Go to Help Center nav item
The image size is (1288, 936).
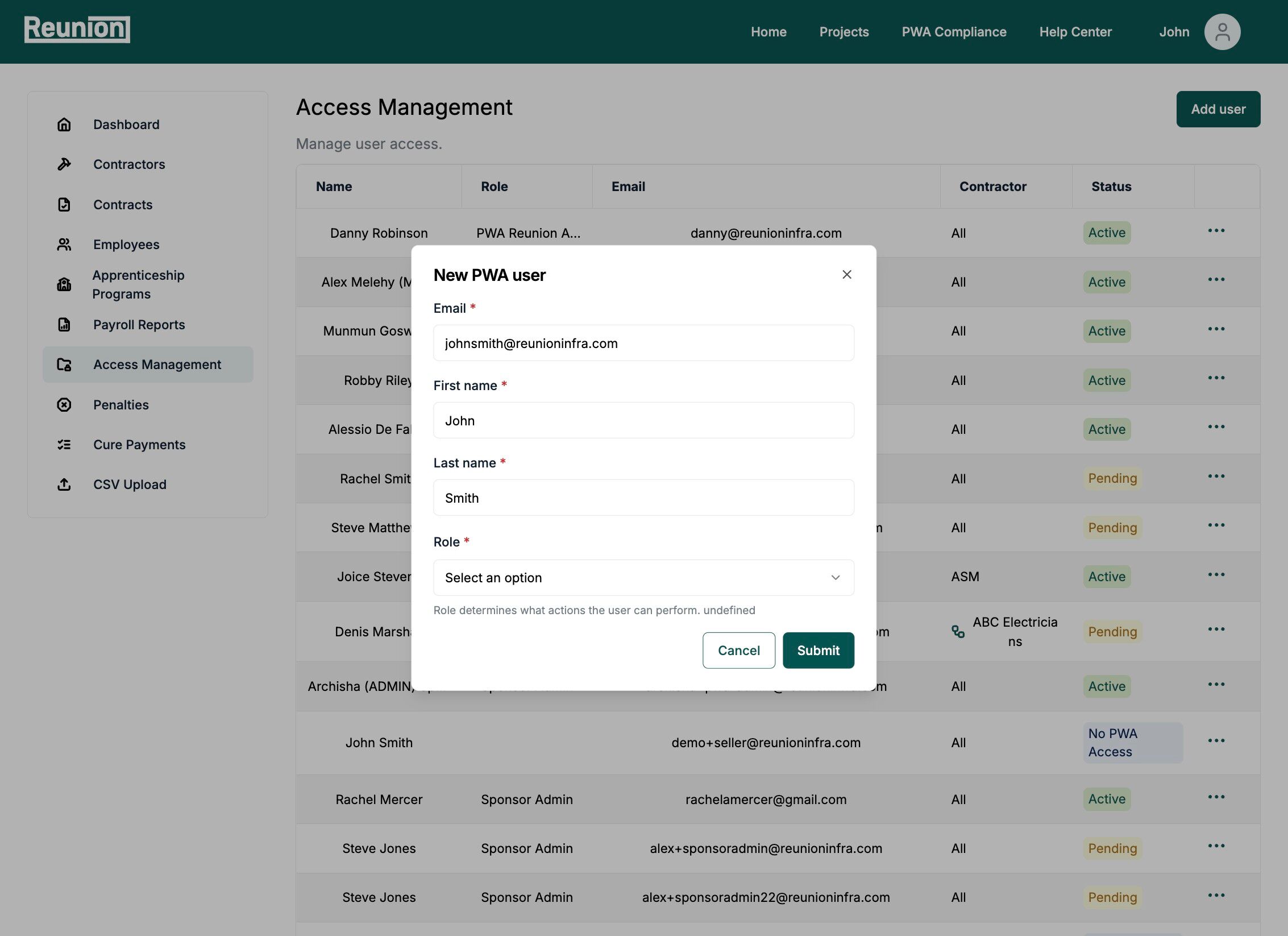tap(1075, 32)
